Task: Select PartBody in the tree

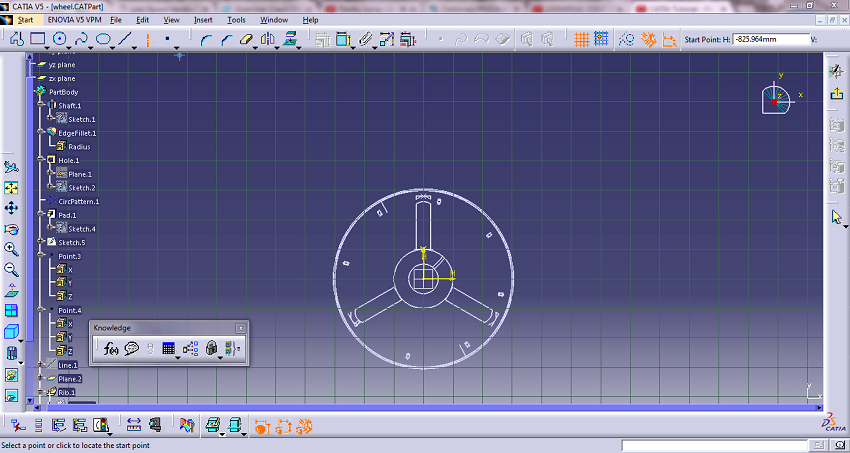Action: pyautogui.click(x=63, y=92)
